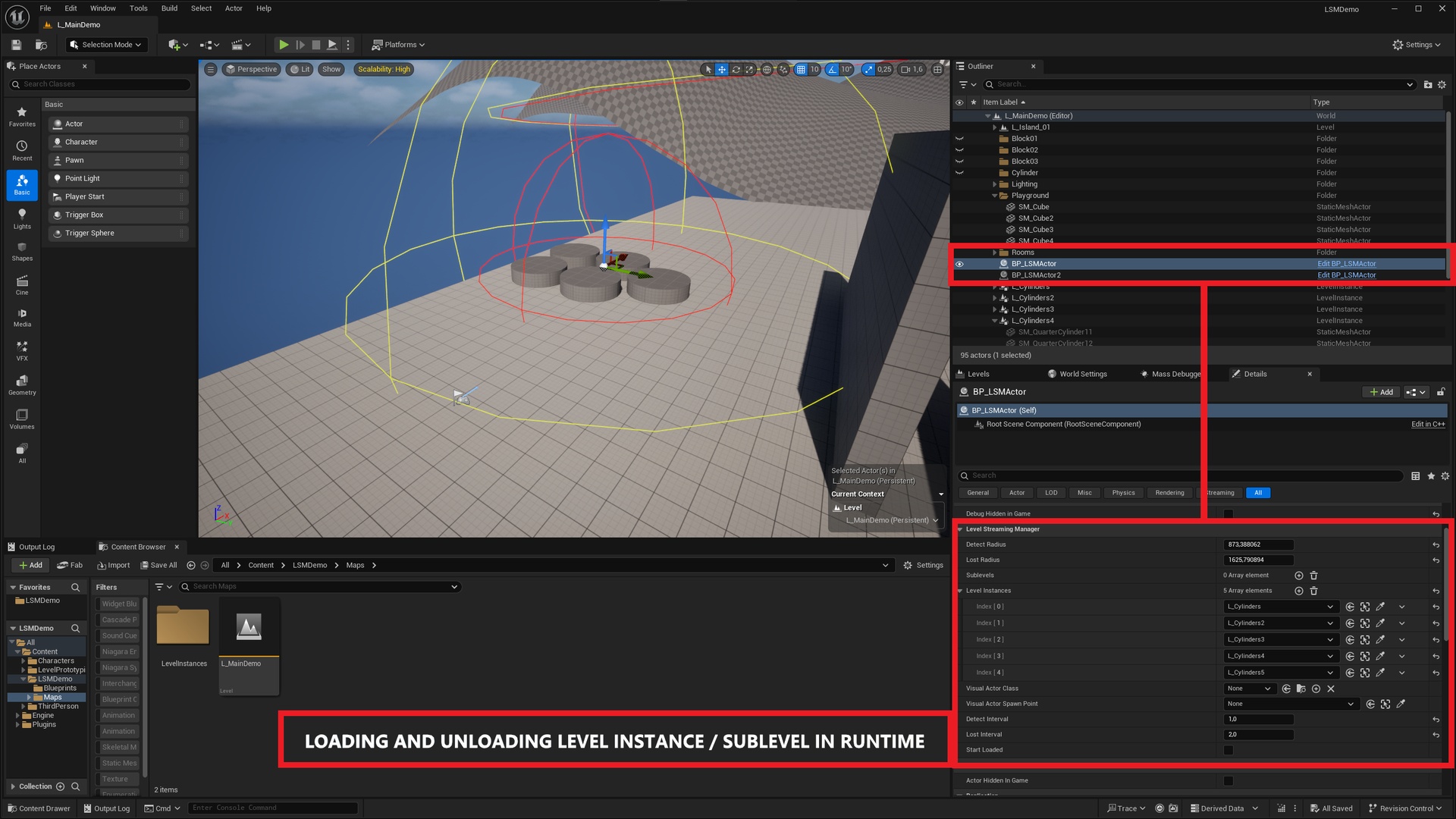
Task: Click the Edit in C++ link
Action: coord(1428,424)
